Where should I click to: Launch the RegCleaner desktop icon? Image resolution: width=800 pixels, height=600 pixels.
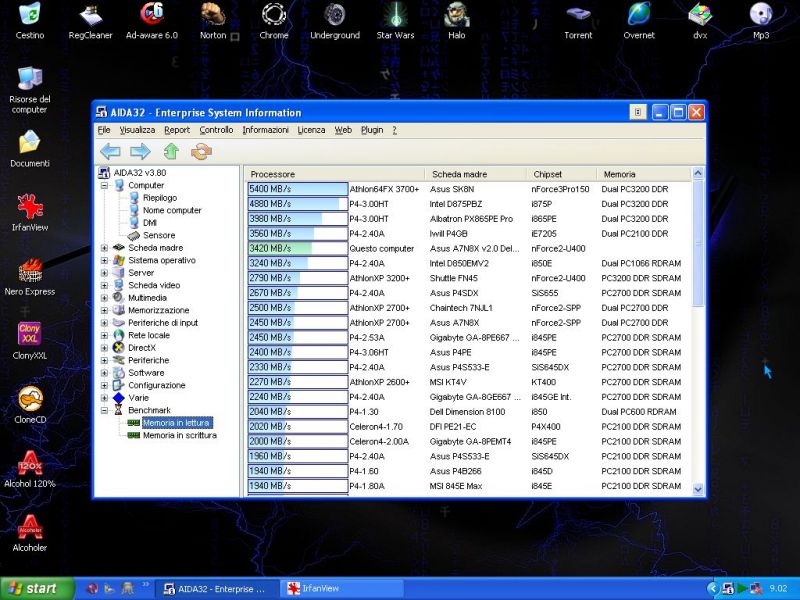point(90,21)
